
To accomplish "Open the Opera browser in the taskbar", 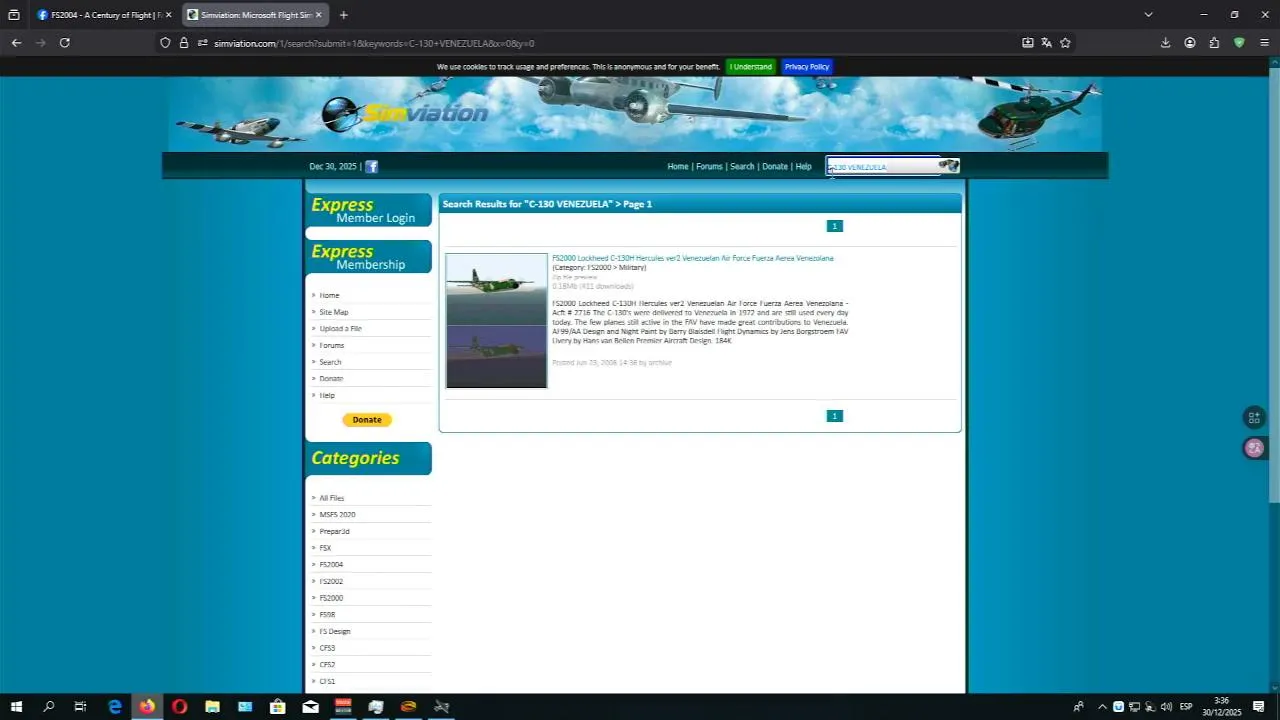I will coord(179,707).
